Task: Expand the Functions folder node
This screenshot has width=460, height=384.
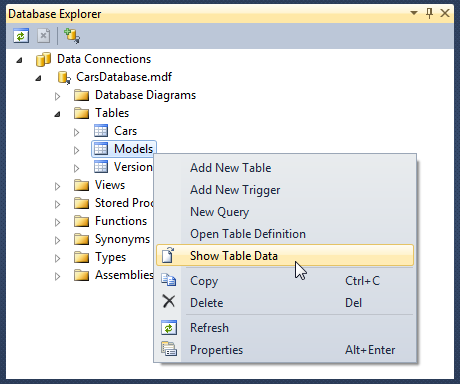Action: click(57, 222)
